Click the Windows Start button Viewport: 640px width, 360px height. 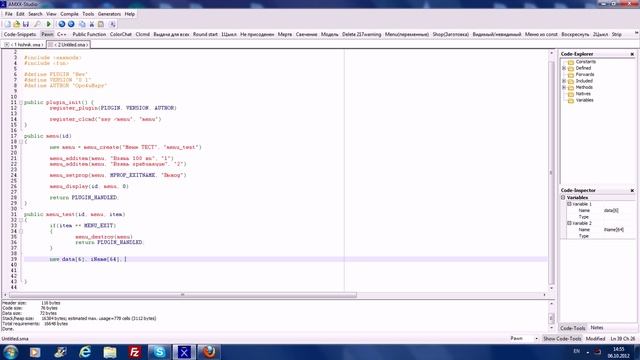[x=10, y=352]
